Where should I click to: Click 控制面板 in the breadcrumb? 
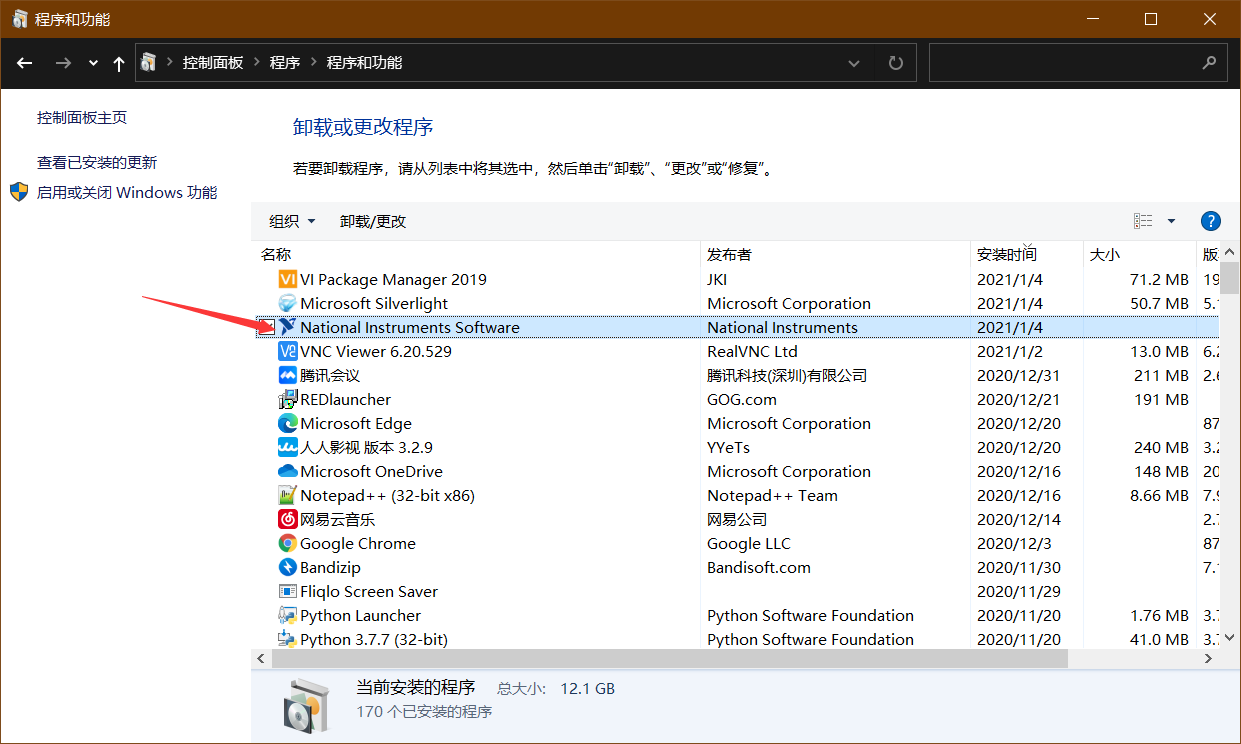click(213, 62)
